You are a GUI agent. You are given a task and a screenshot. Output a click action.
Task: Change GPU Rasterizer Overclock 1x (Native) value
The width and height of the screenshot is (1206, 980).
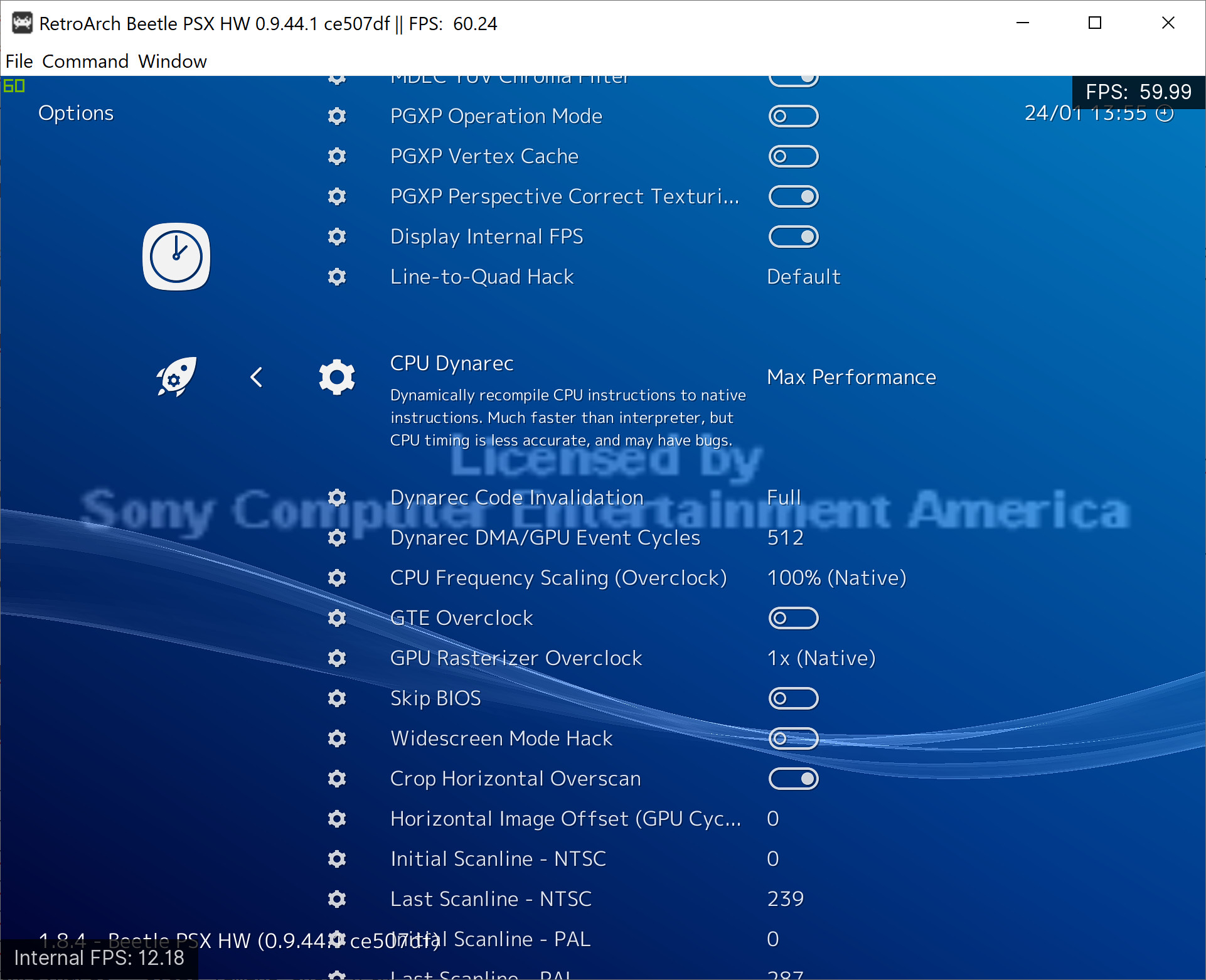coord(821,658)
